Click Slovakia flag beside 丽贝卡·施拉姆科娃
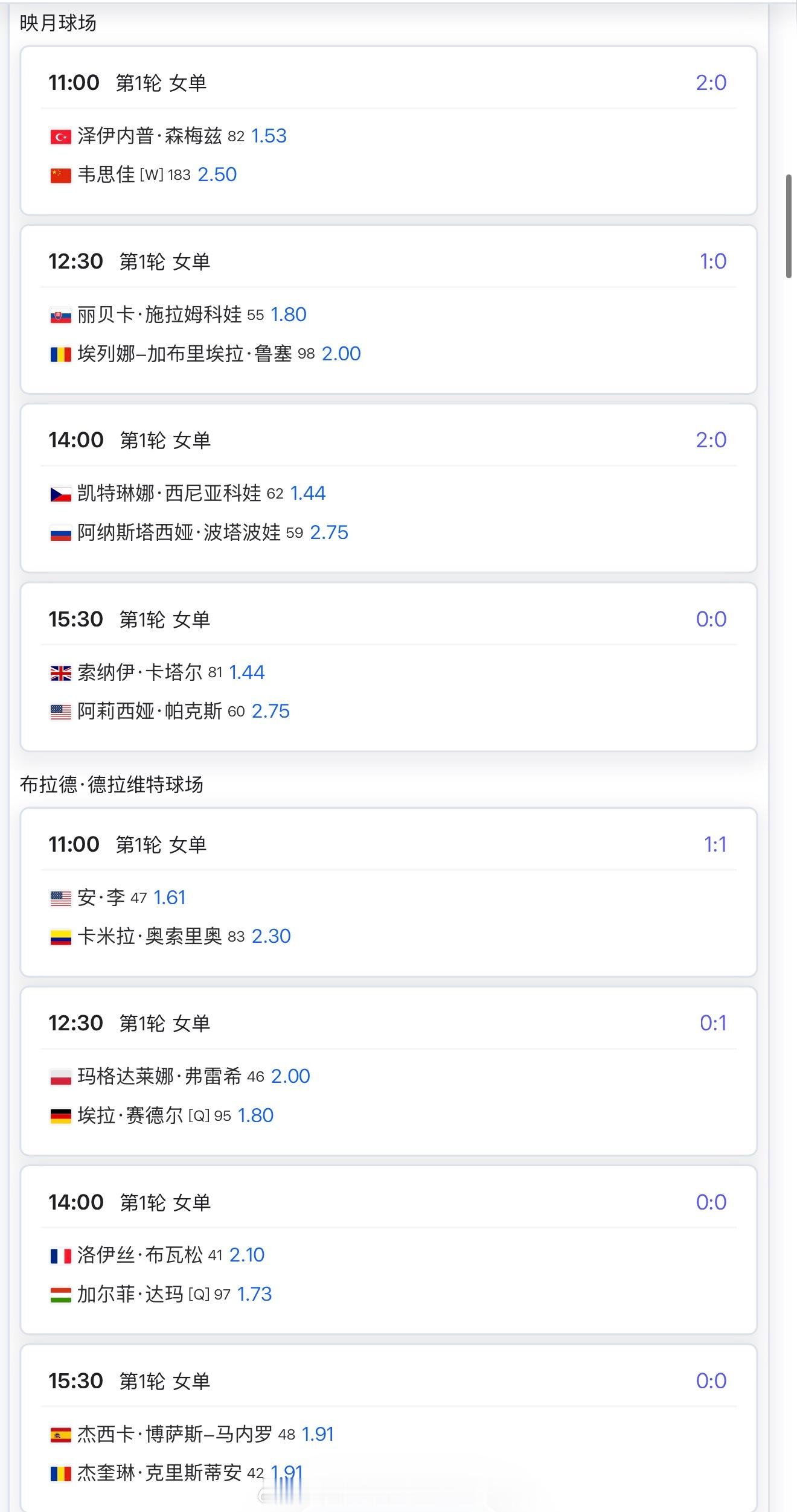 pyautogui.click(x=60, y=316)
